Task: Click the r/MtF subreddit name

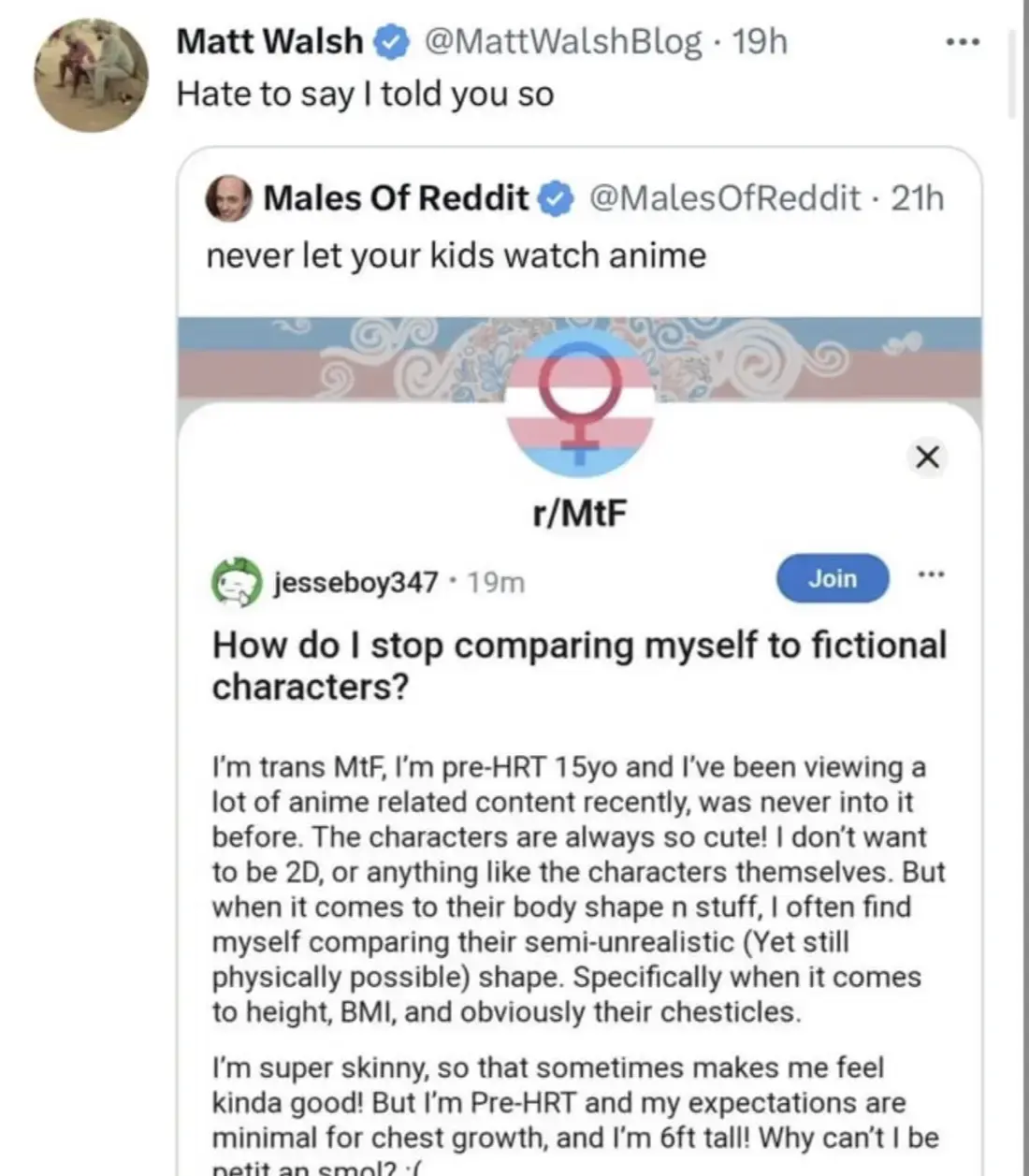Action: 579,513
